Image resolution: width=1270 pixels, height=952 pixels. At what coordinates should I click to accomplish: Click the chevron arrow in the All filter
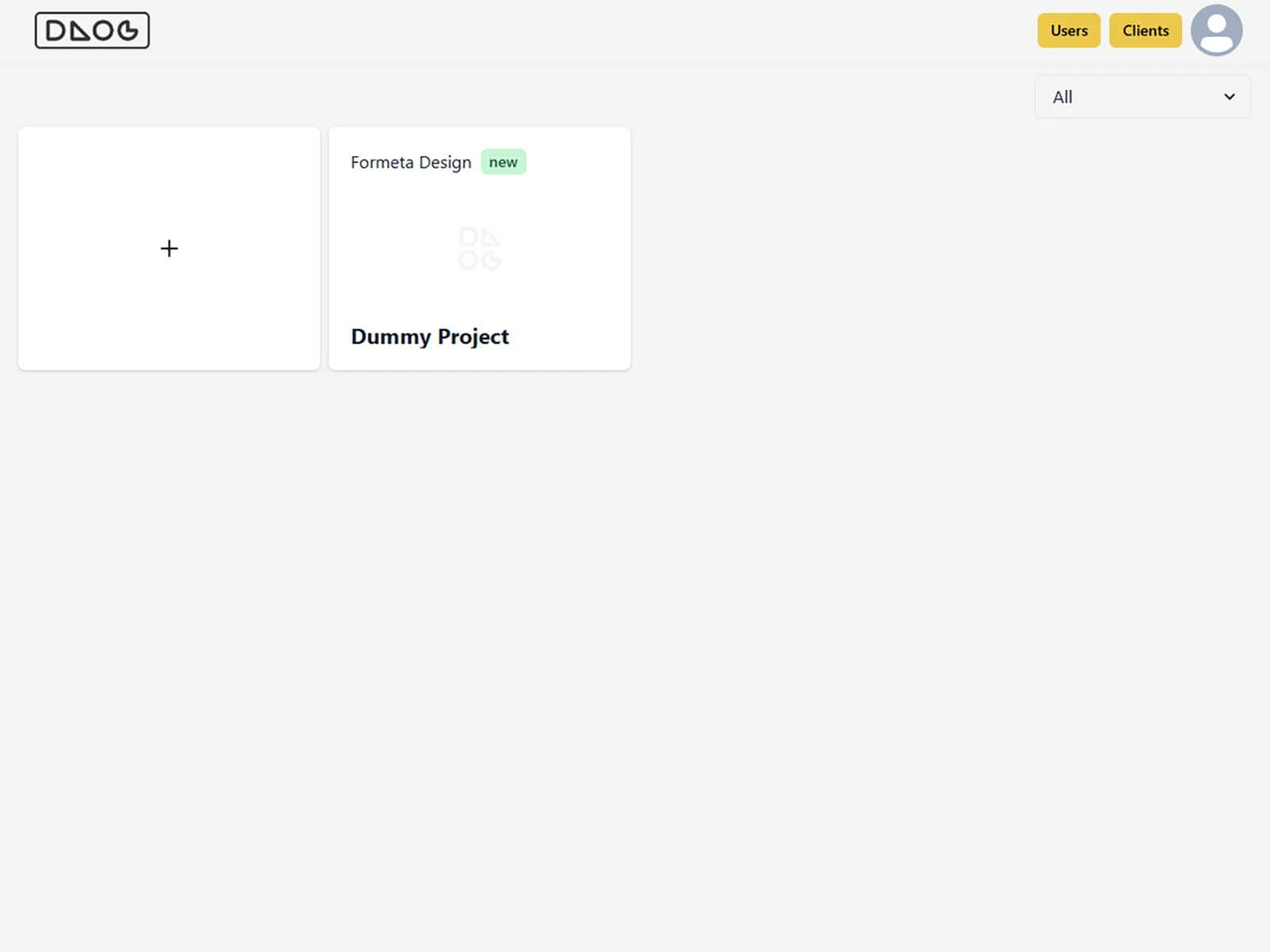click(1229, 97)
